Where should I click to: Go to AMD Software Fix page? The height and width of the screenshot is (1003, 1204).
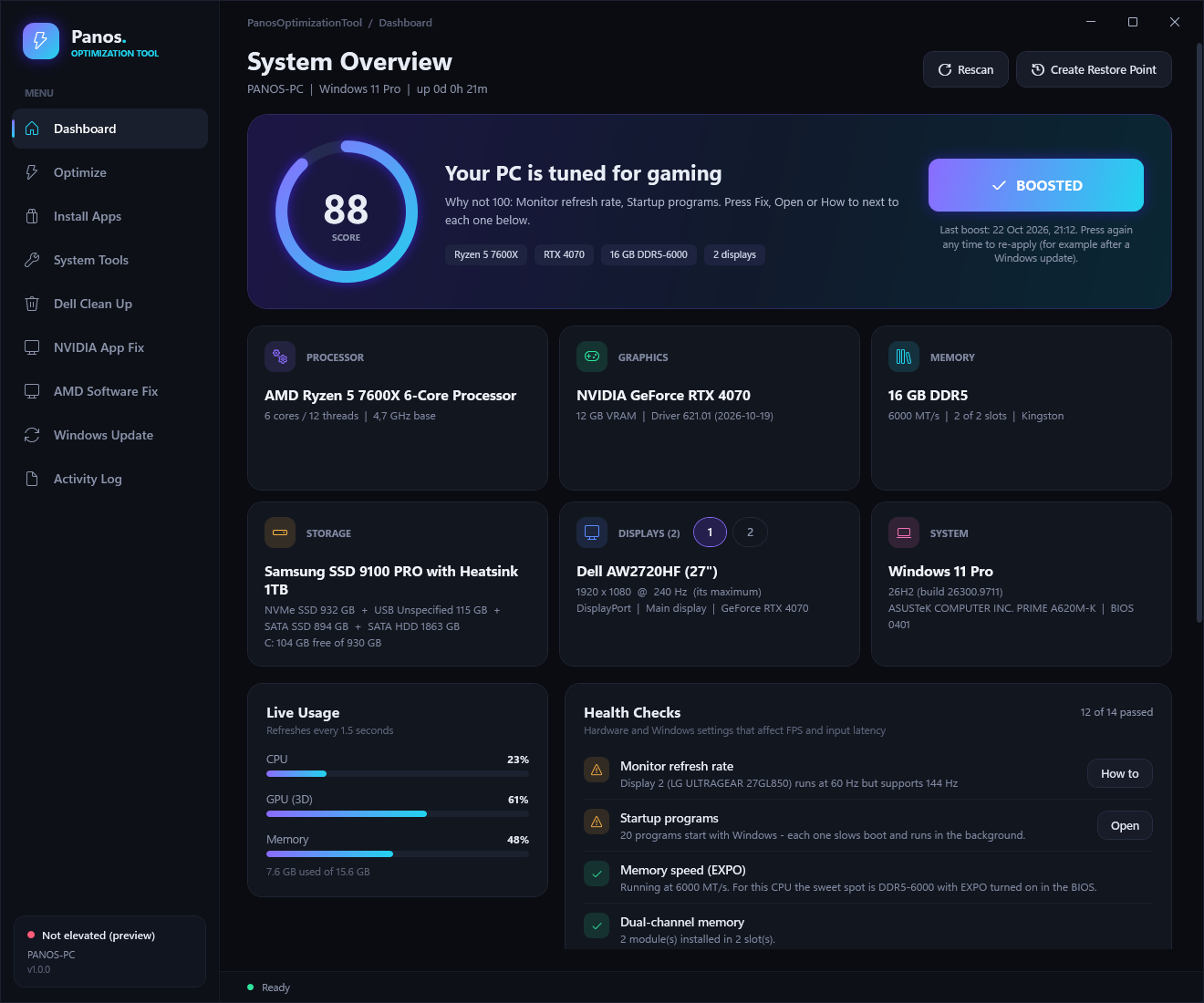click(110, 391)
